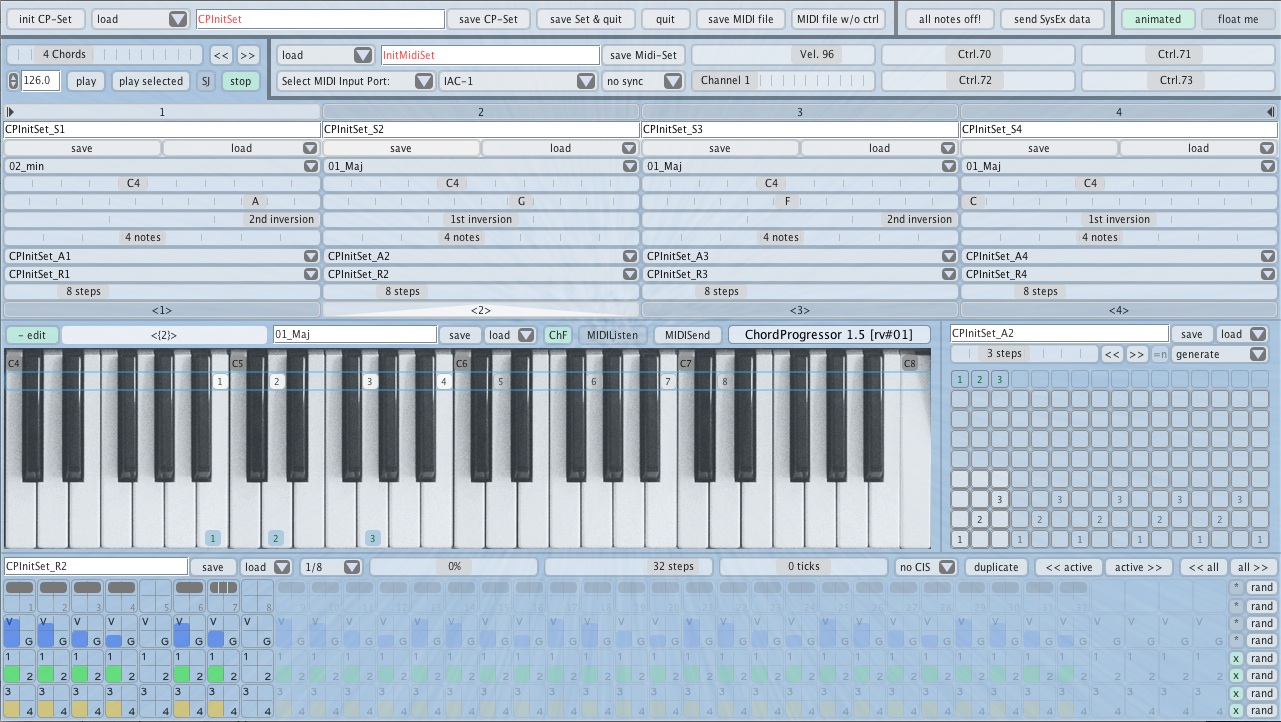Open the CP-Set load dropdown at top
Viewport: 1281px width, 722px height.
[x=140, y=19]
